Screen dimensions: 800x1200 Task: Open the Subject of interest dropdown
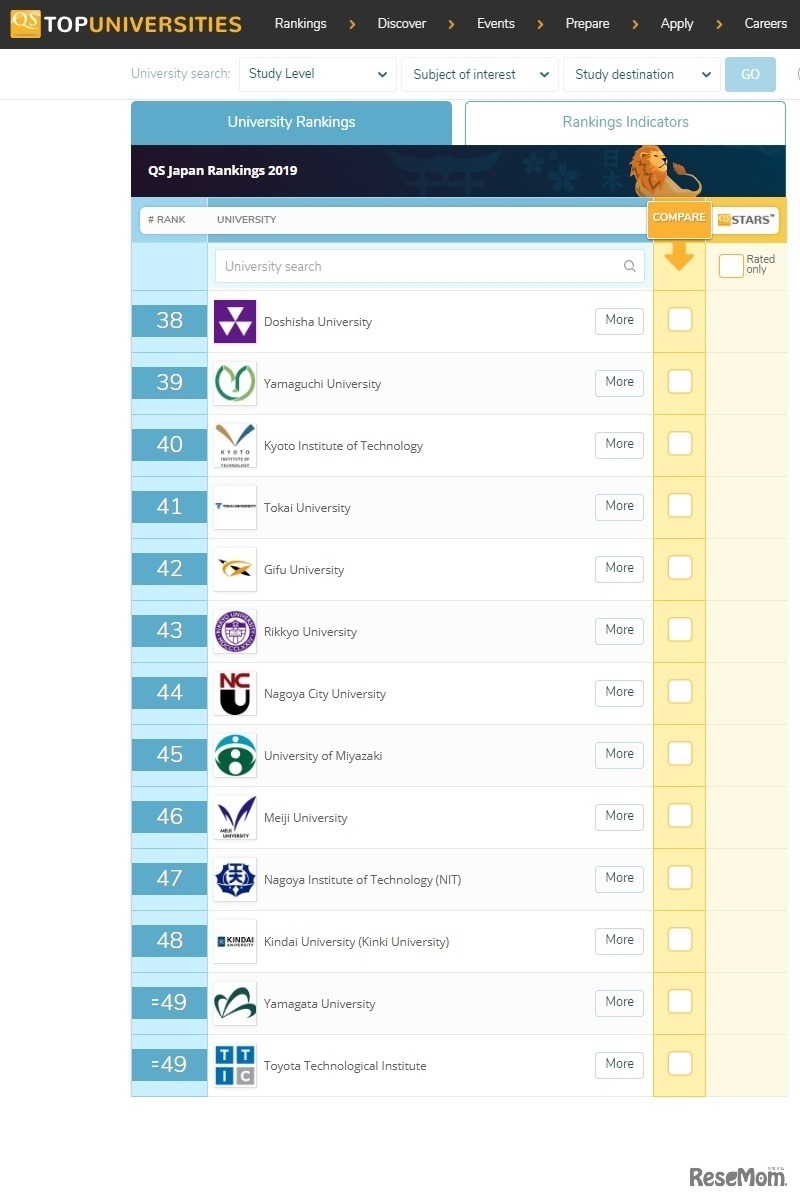pyautogui.click(x=480, y=74)
